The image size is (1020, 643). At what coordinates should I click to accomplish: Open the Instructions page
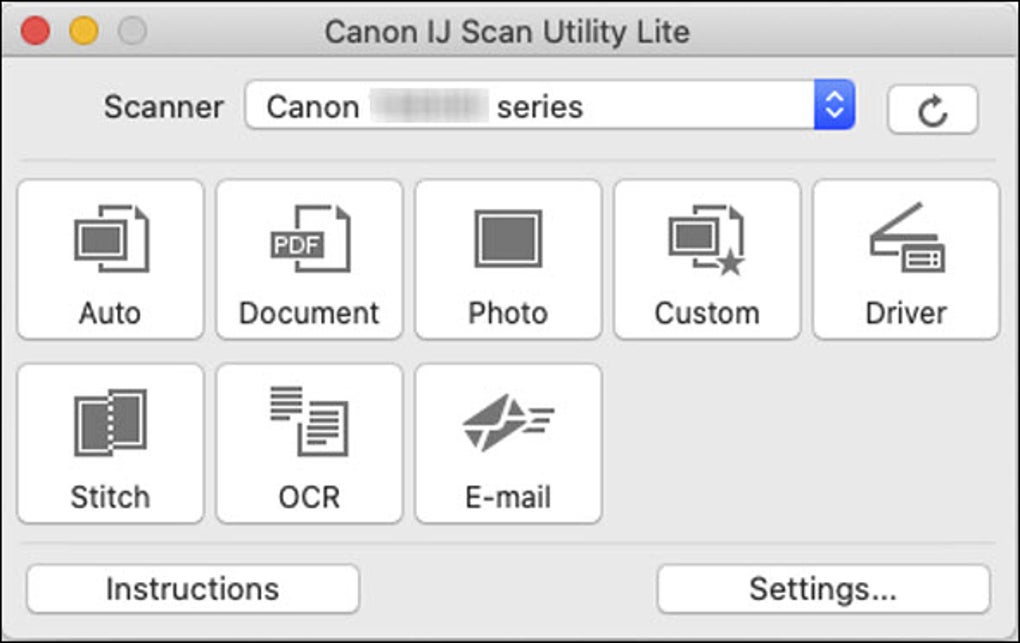(x=193, y=588)
